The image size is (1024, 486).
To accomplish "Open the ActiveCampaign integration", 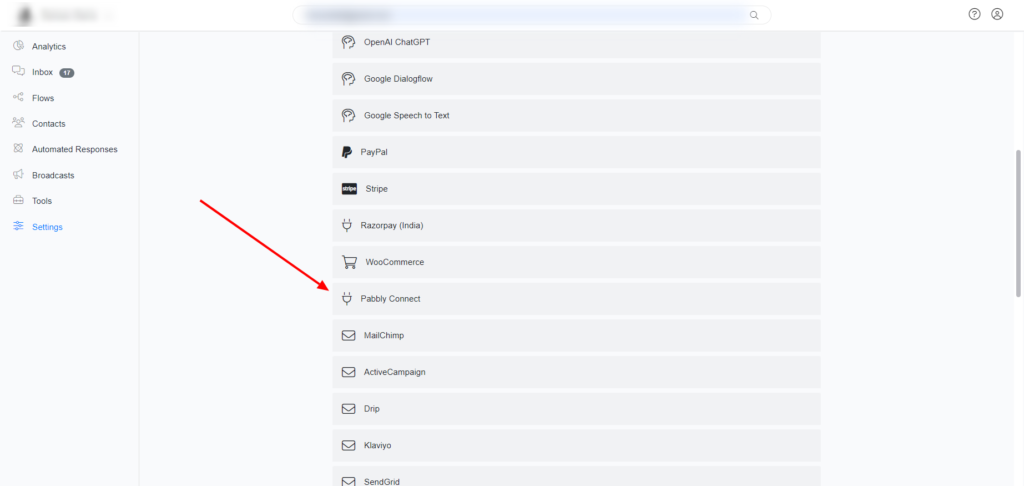I will pos(576,372).
